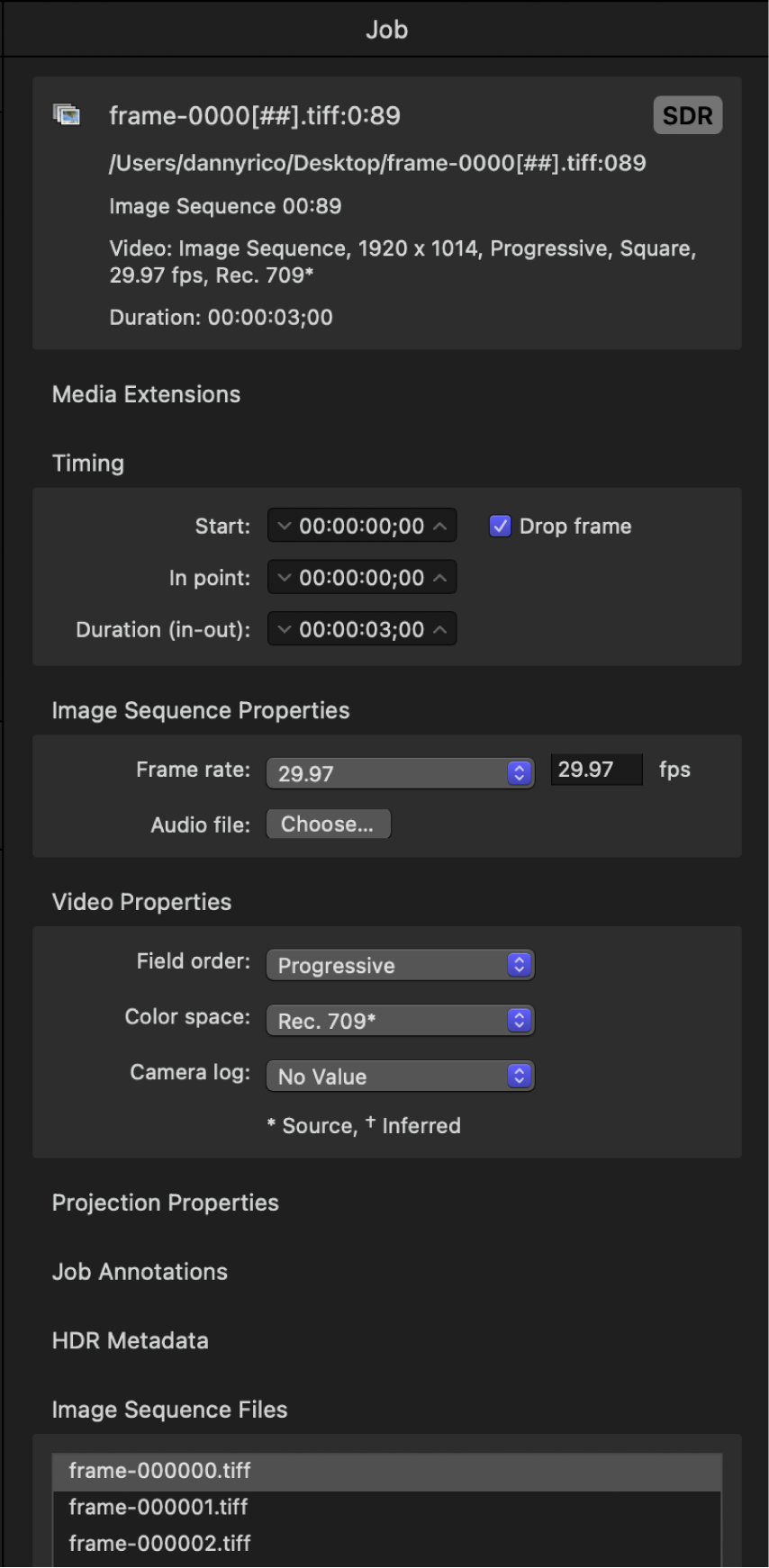
Task: Click the Start timecode up chevron
Action: (x=439, y=526)
